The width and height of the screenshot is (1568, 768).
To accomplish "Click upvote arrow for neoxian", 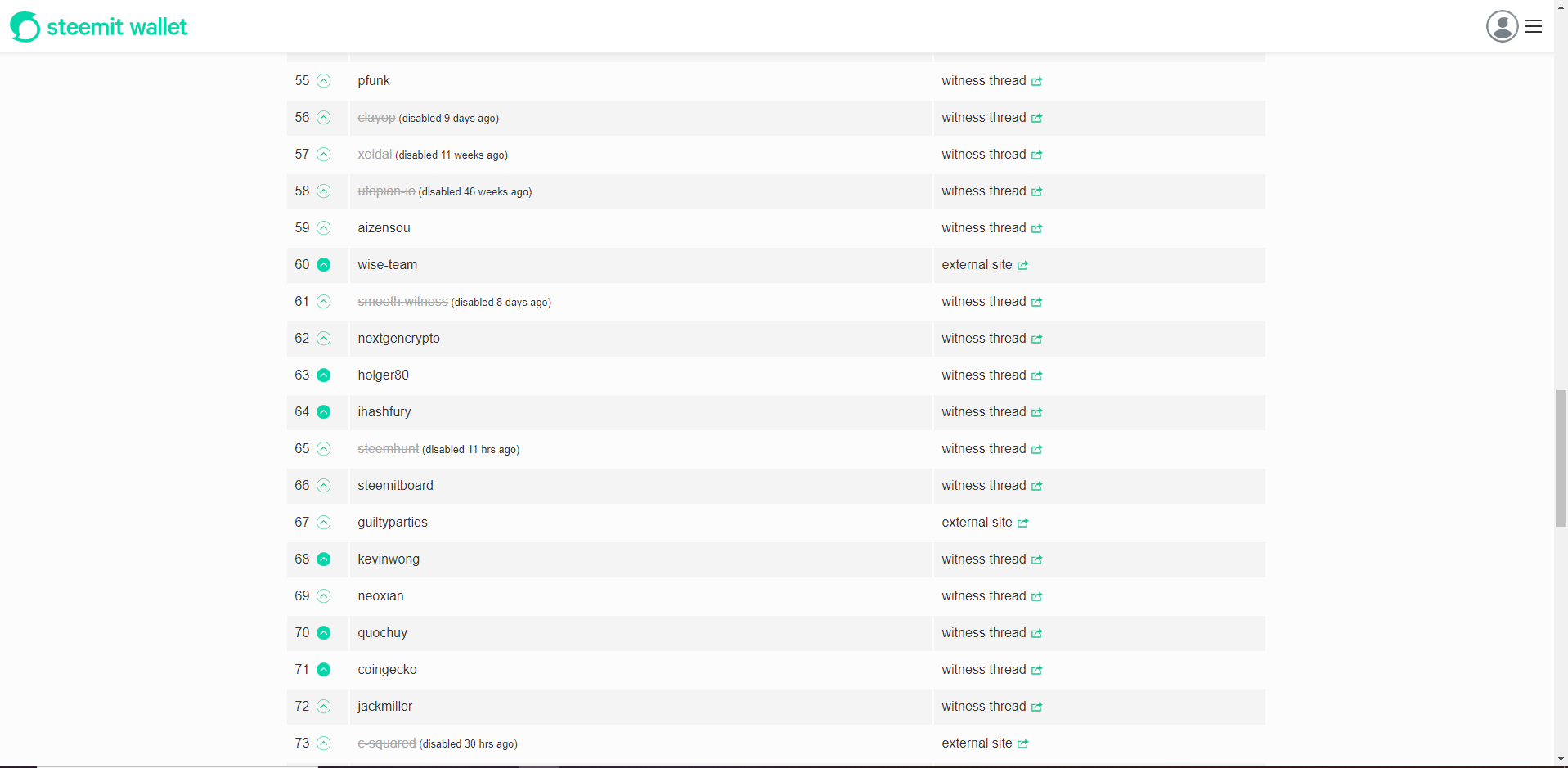I will point(324,596).
